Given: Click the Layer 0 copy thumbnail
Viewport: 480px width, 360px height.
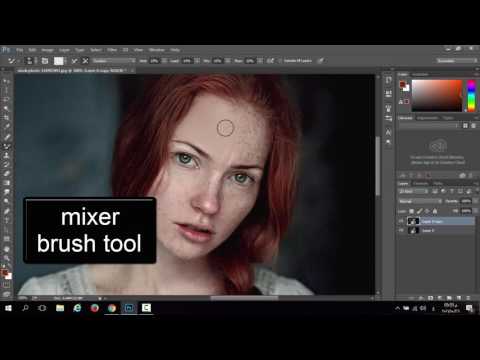Looking at the screenshot, I should pyautogui.click(x=413, y=221).
